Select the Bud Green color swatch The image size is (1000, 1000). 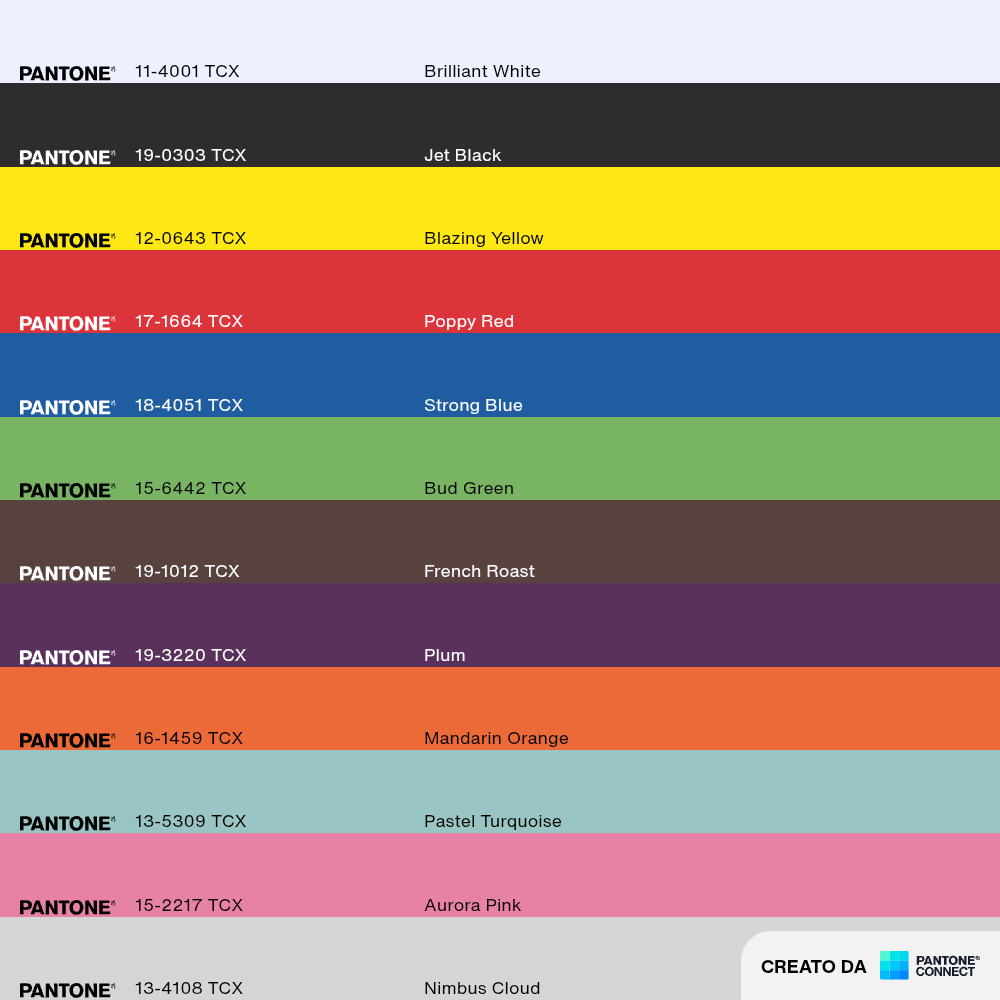pyautogui.click(x=500, y=459)
